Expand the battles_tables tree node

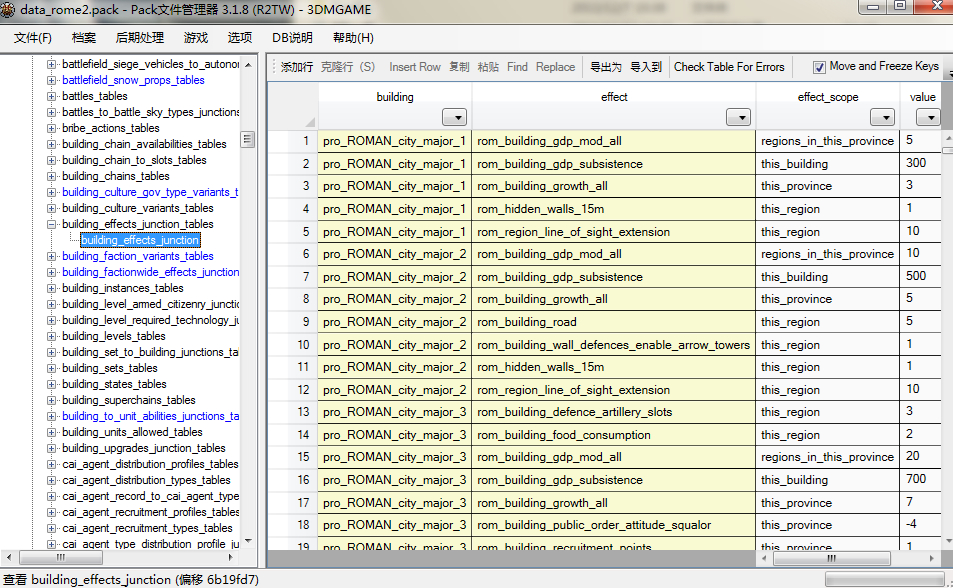52,96
